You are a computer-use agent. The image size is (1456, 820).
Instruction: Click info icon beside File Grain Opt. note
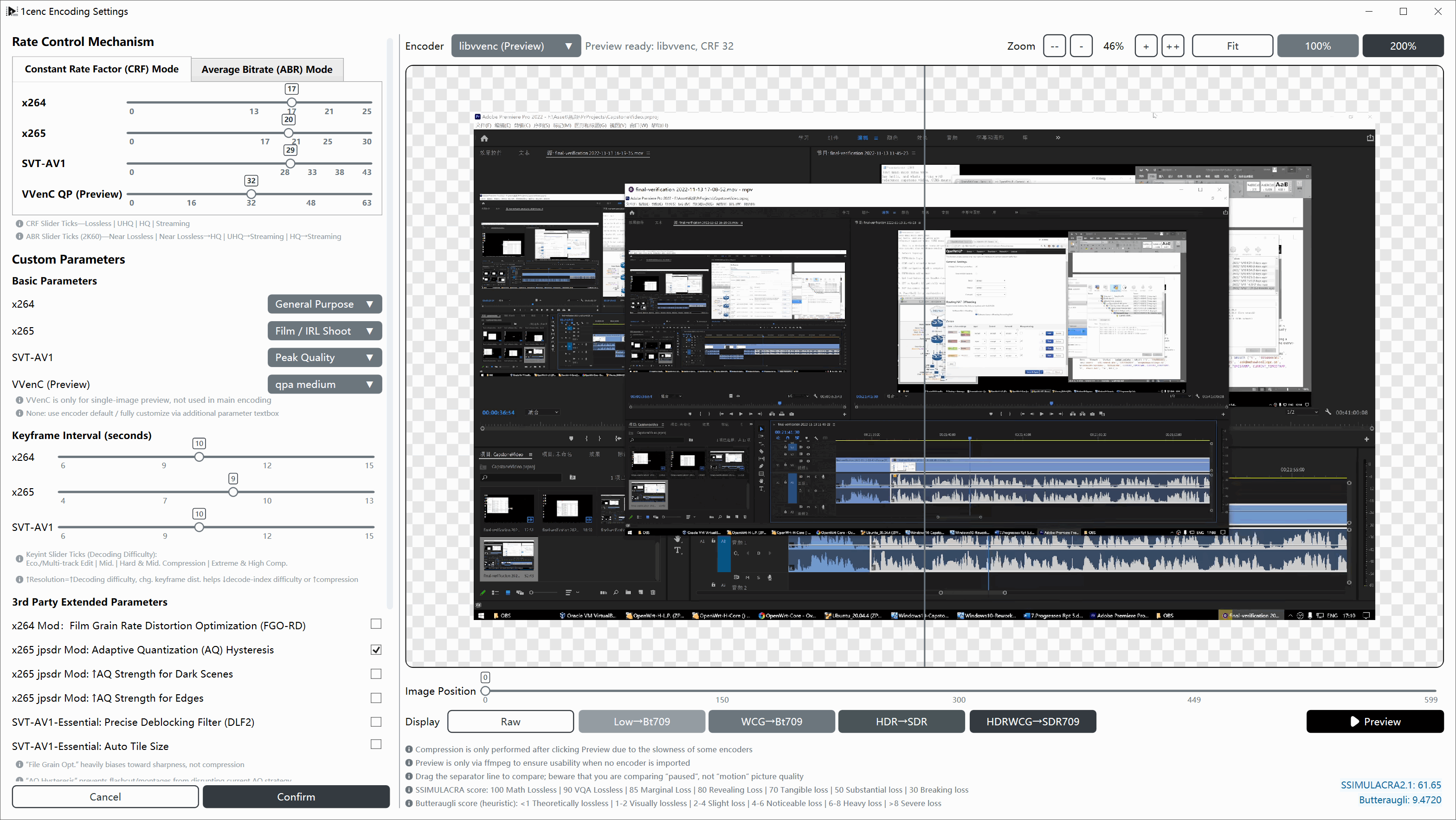click(x=19, y=765)
